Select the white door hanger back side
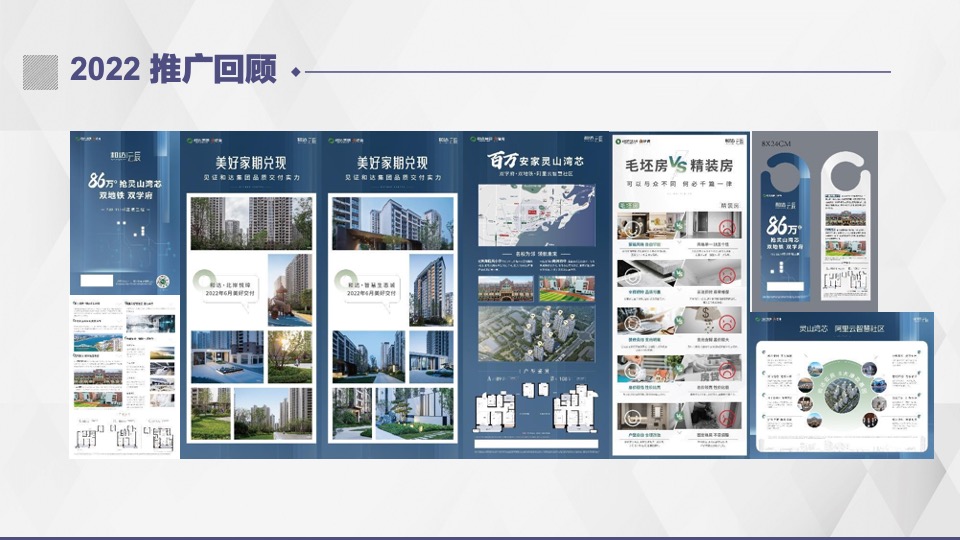Screen dimensions: 960x540 pos(846,227)
